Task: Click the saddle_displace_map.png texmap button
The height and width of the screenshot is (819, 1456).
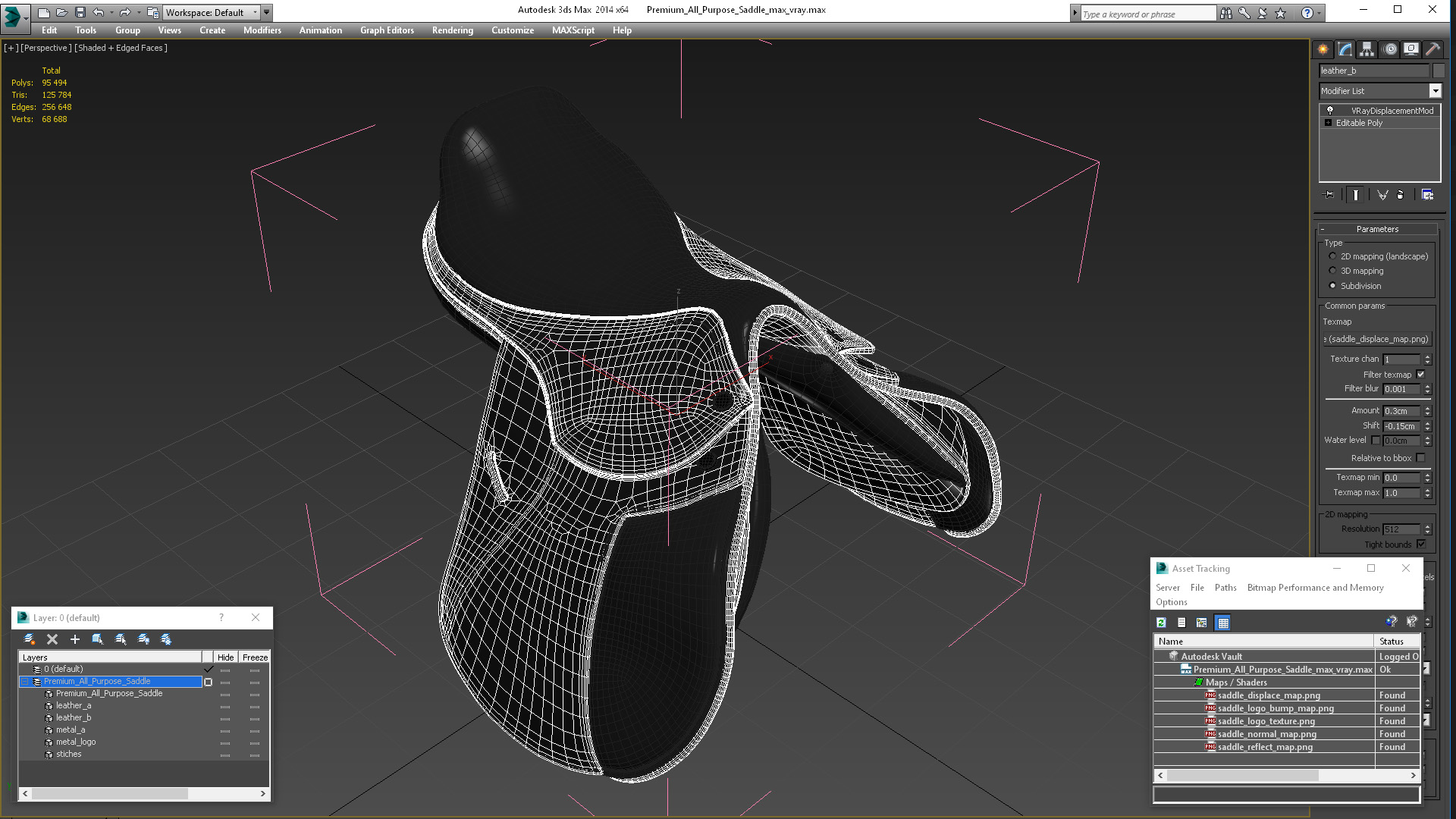Action: [1376, 339]
